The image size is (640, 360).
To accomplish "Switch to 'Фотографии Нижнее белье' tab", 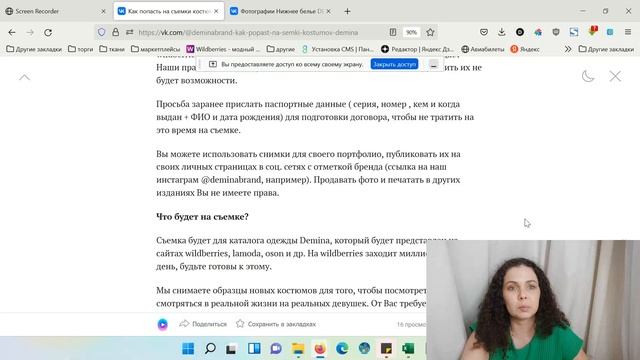I will 281,11.
